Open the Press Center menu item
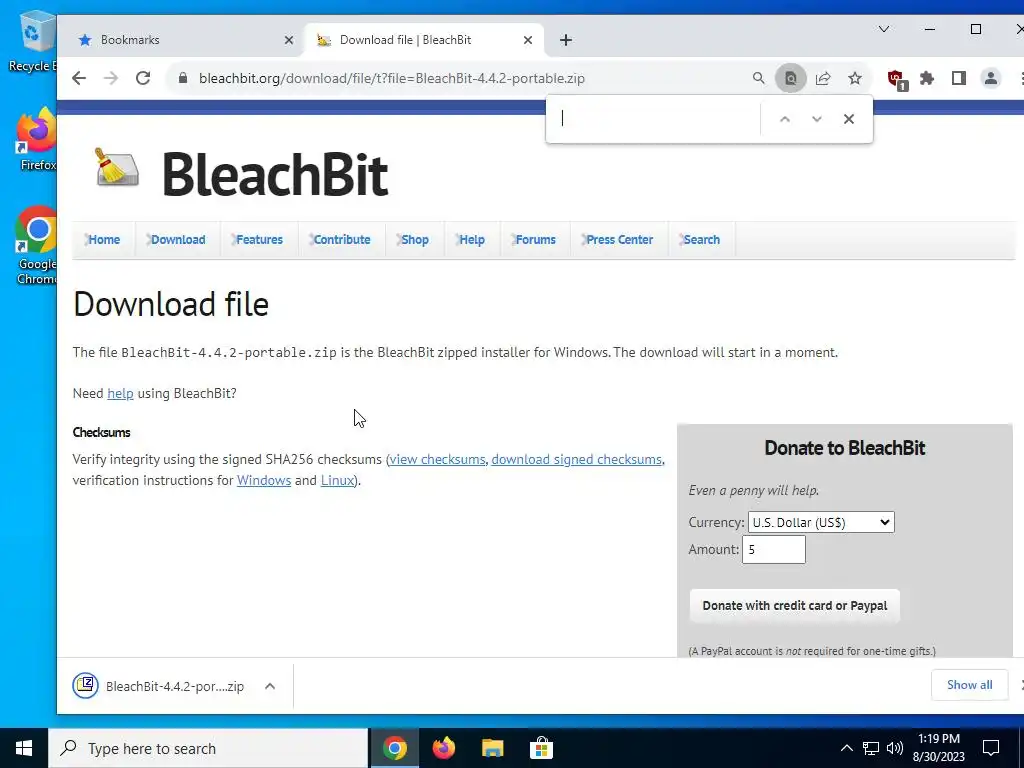 [x=619, y=240]
